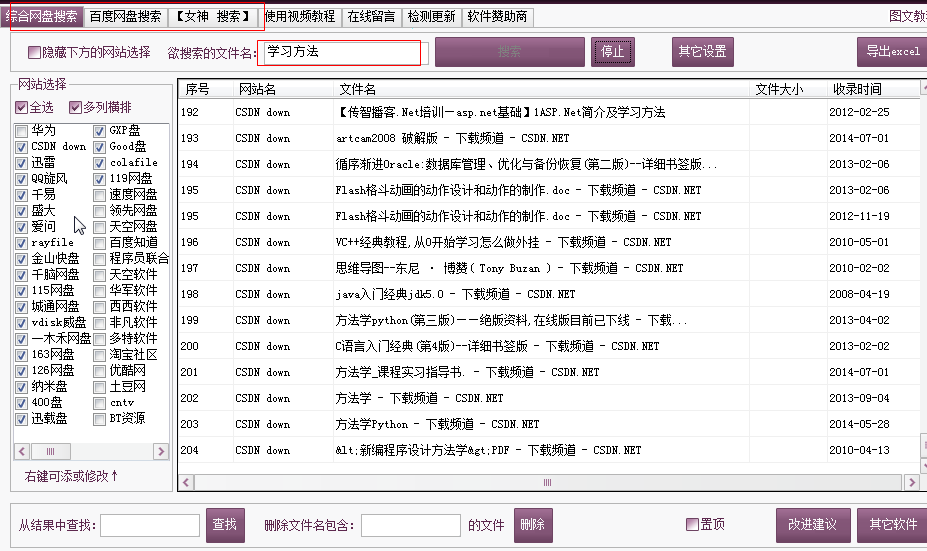Click the 查找 button
This screenshot has height=551, width=927.
pyautogui.click(x=225, y=525)
